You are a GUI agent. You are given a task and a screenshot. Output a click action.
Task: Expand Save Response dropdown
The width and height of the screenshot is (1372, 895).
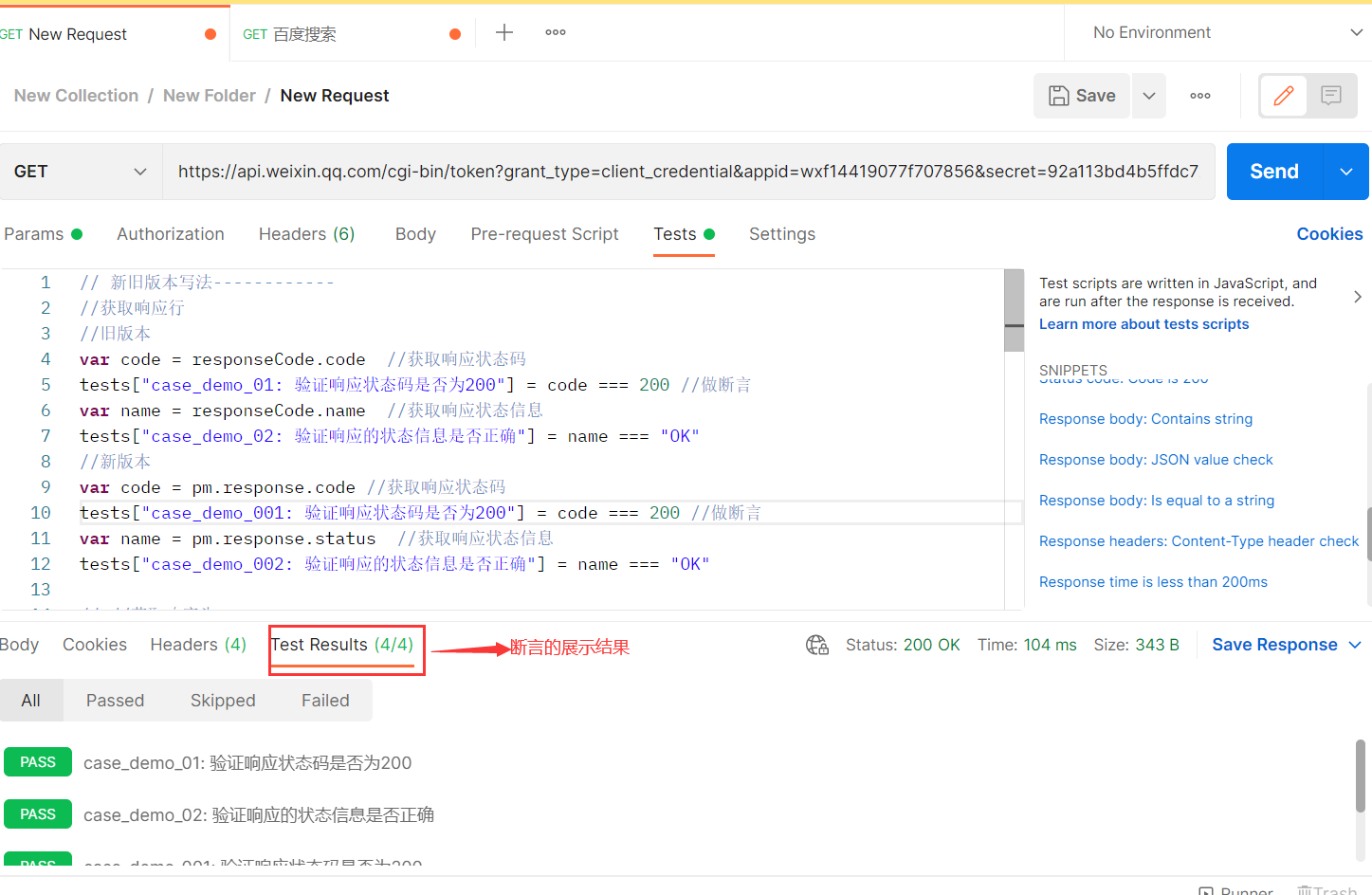click(1356, 645)
